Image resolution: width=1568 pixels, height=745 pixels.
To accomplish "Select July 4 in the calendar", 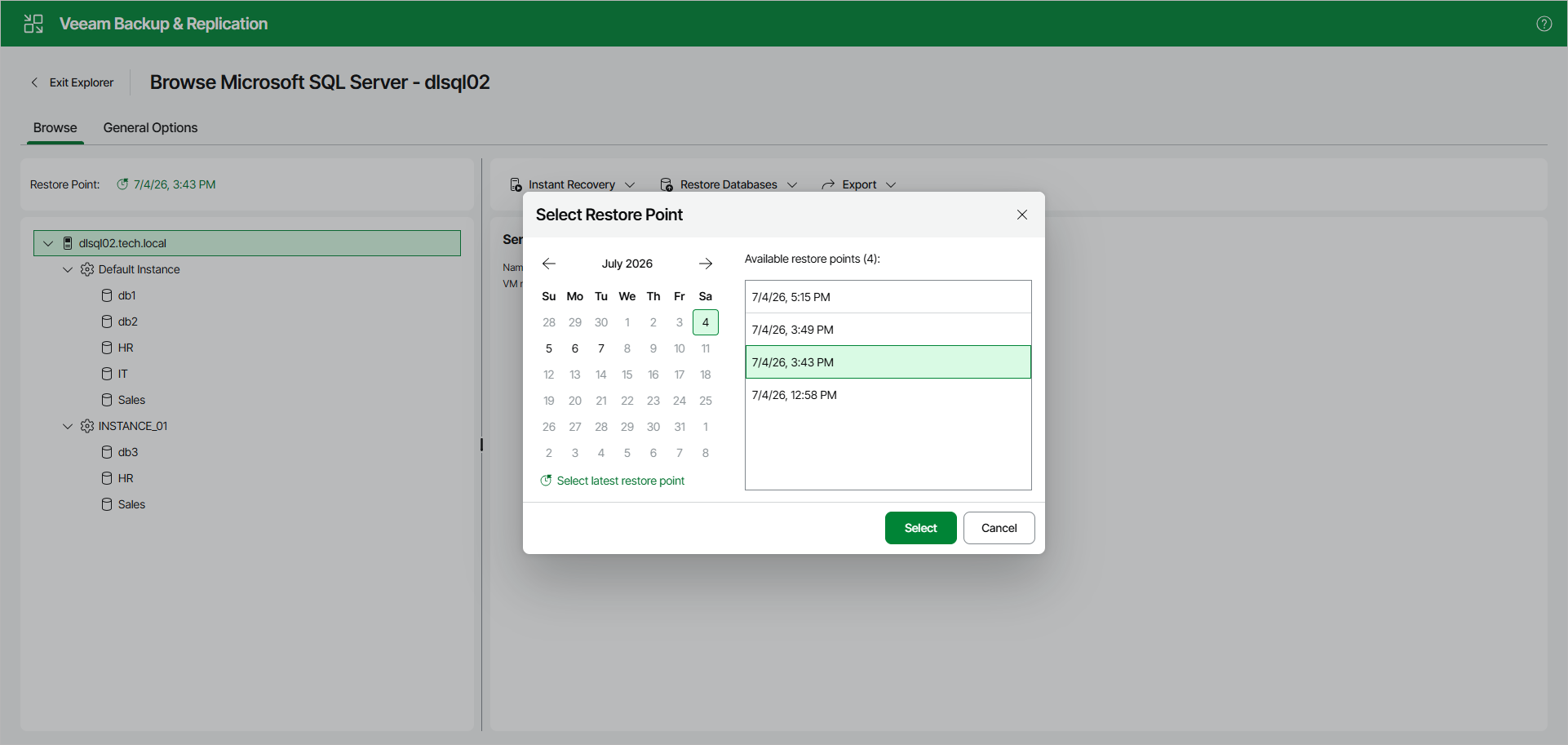I will coord(706,322).
